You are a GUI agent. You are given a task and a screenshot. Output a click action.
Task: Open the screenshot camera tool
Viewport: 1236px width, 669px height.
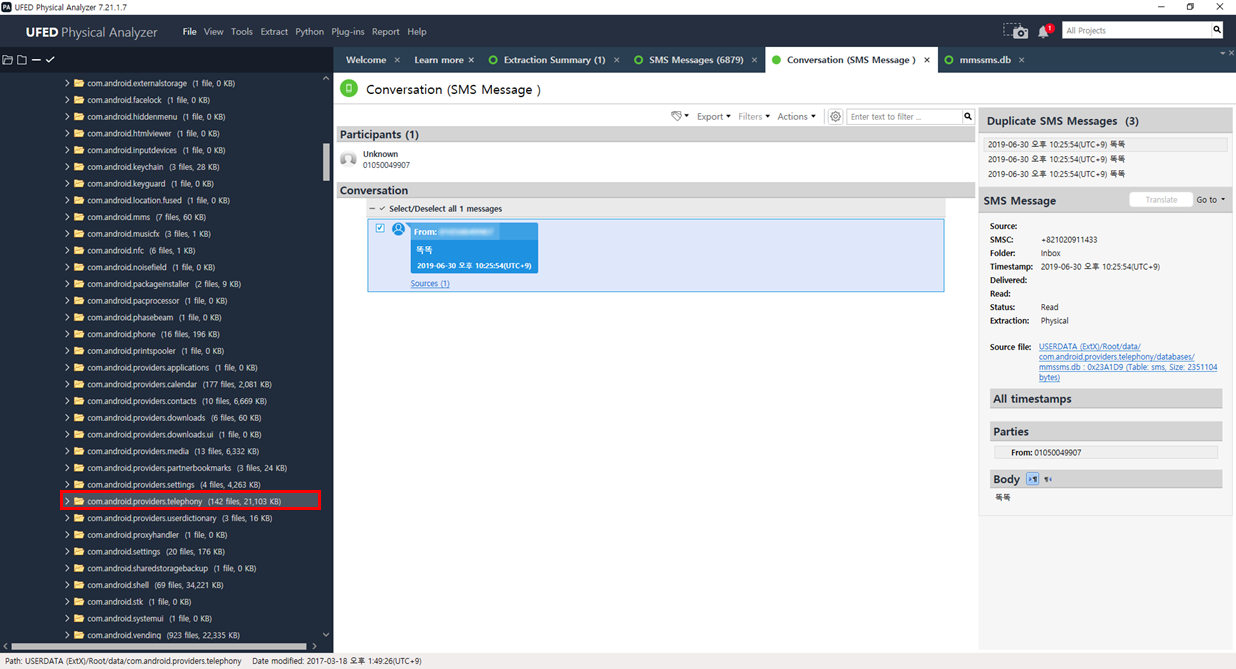(x=1015, y=31)
